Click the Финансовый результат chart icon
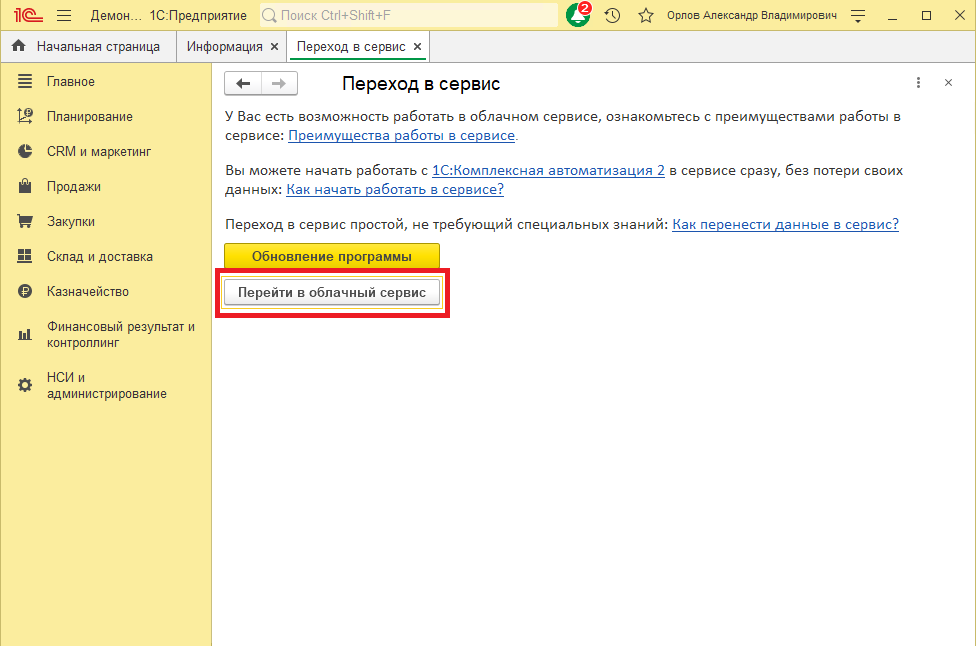 click(25, 335)
